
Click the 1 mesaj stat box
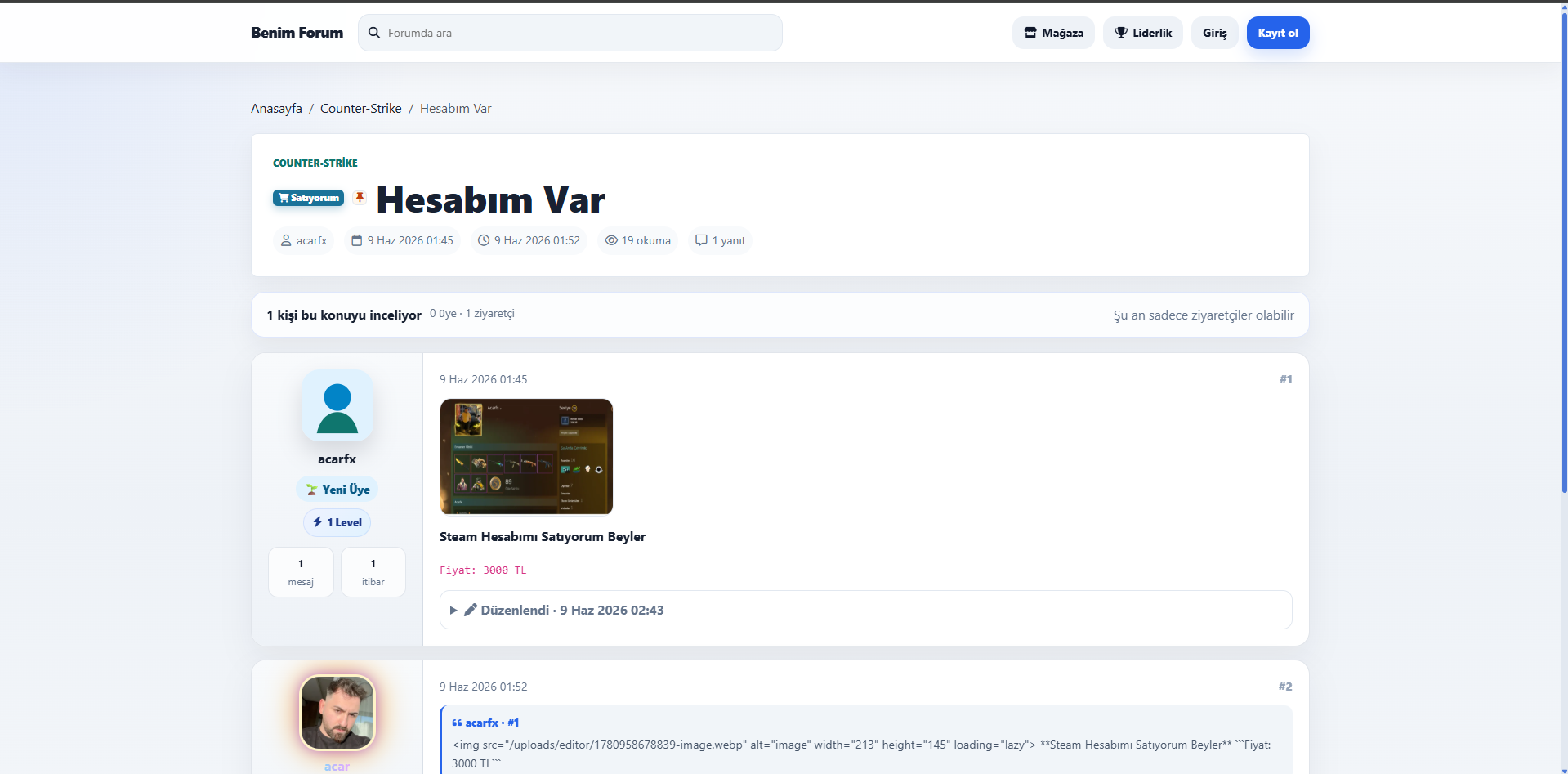point(301,572)
